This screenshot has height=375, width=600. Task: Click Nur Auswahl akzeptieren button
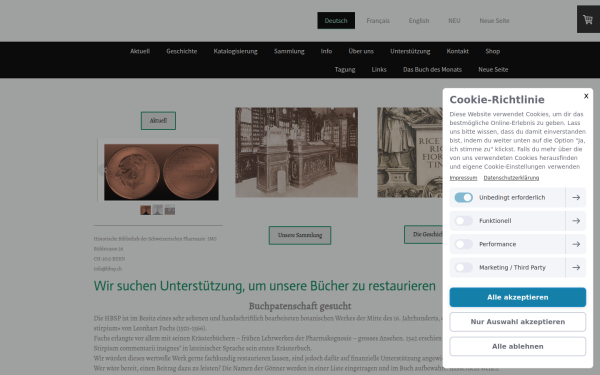pos(517,322)
